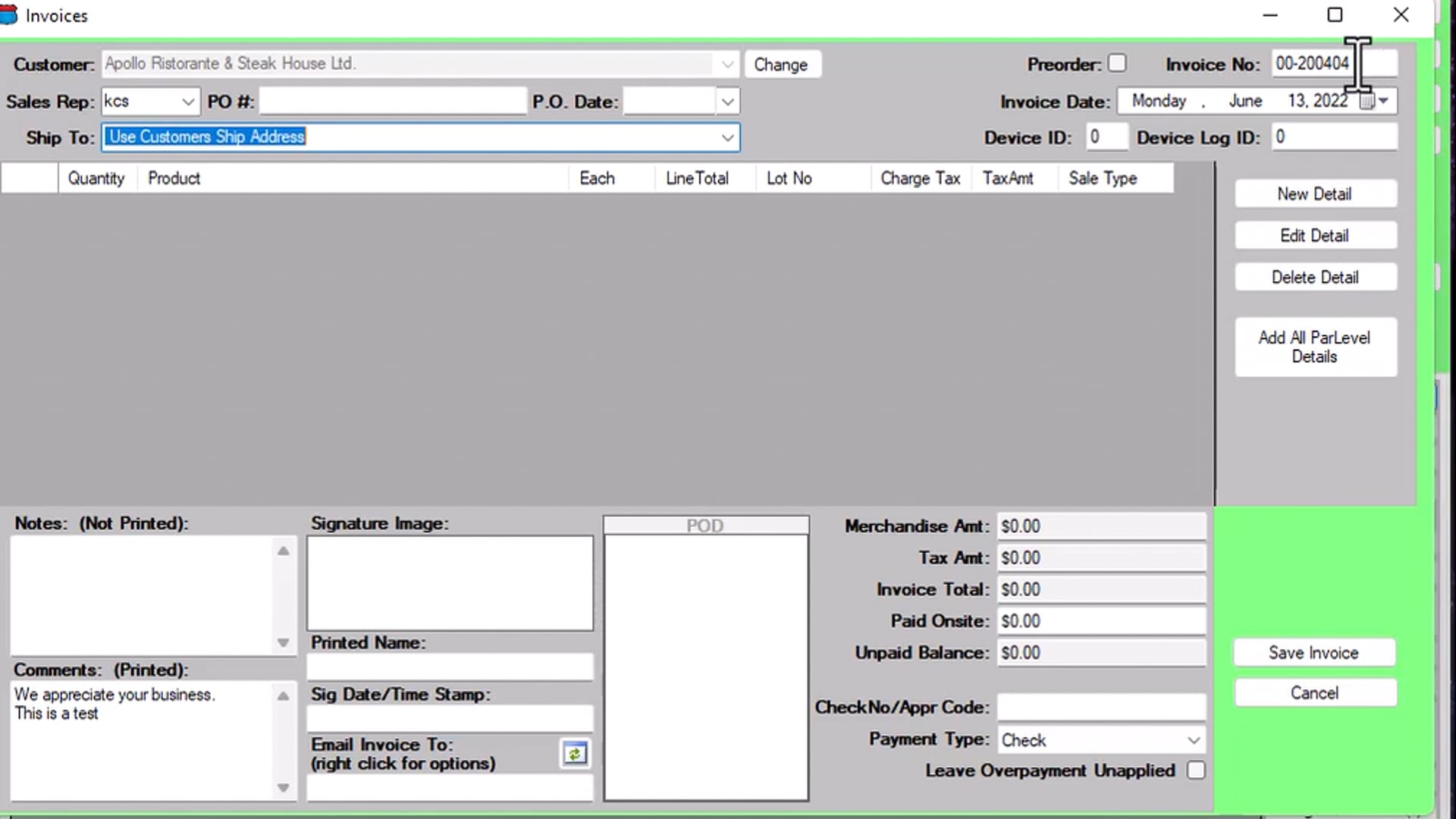Click Comments text 'We appreciate your business.'
Viewport: 1456px width, 819px height.
click(115, 695)
